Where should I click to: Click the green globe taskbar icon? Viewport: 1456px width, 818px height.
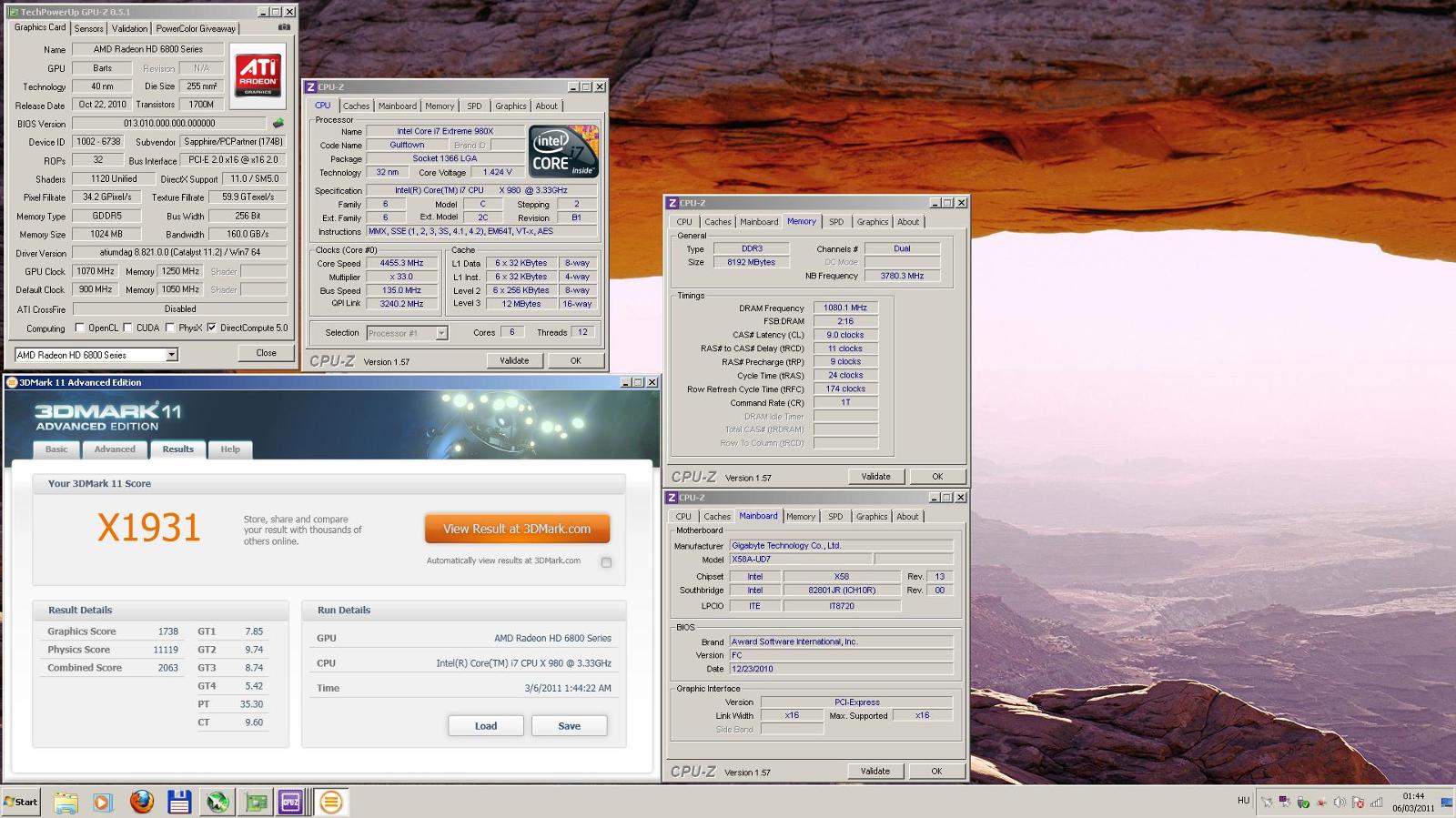coord(217,802)
